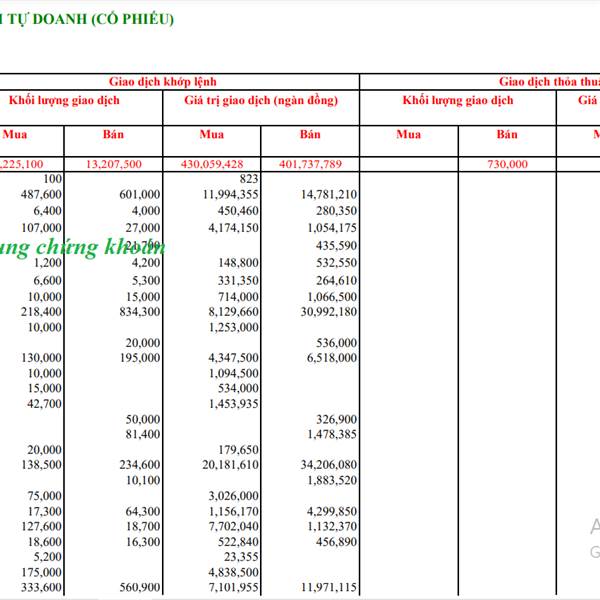
Task: Select cell 450,460
Action: (x=238, y=211)
